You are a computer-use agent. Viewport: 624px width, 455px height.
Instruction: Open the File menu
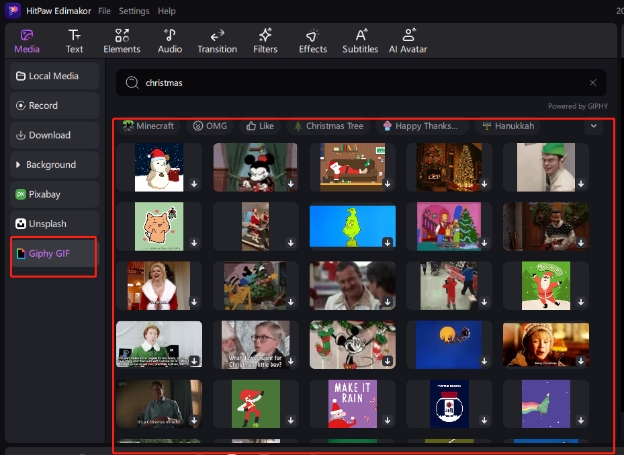(x=105, y=11)
